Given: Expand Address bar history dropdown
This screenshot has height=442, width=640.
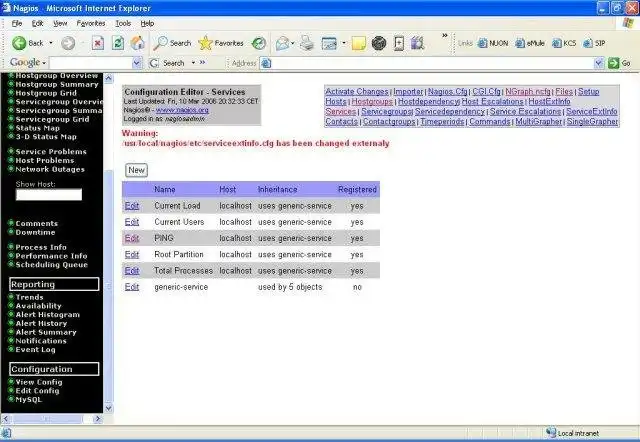Looking at the screenshot, I should [x=598, y=63].
